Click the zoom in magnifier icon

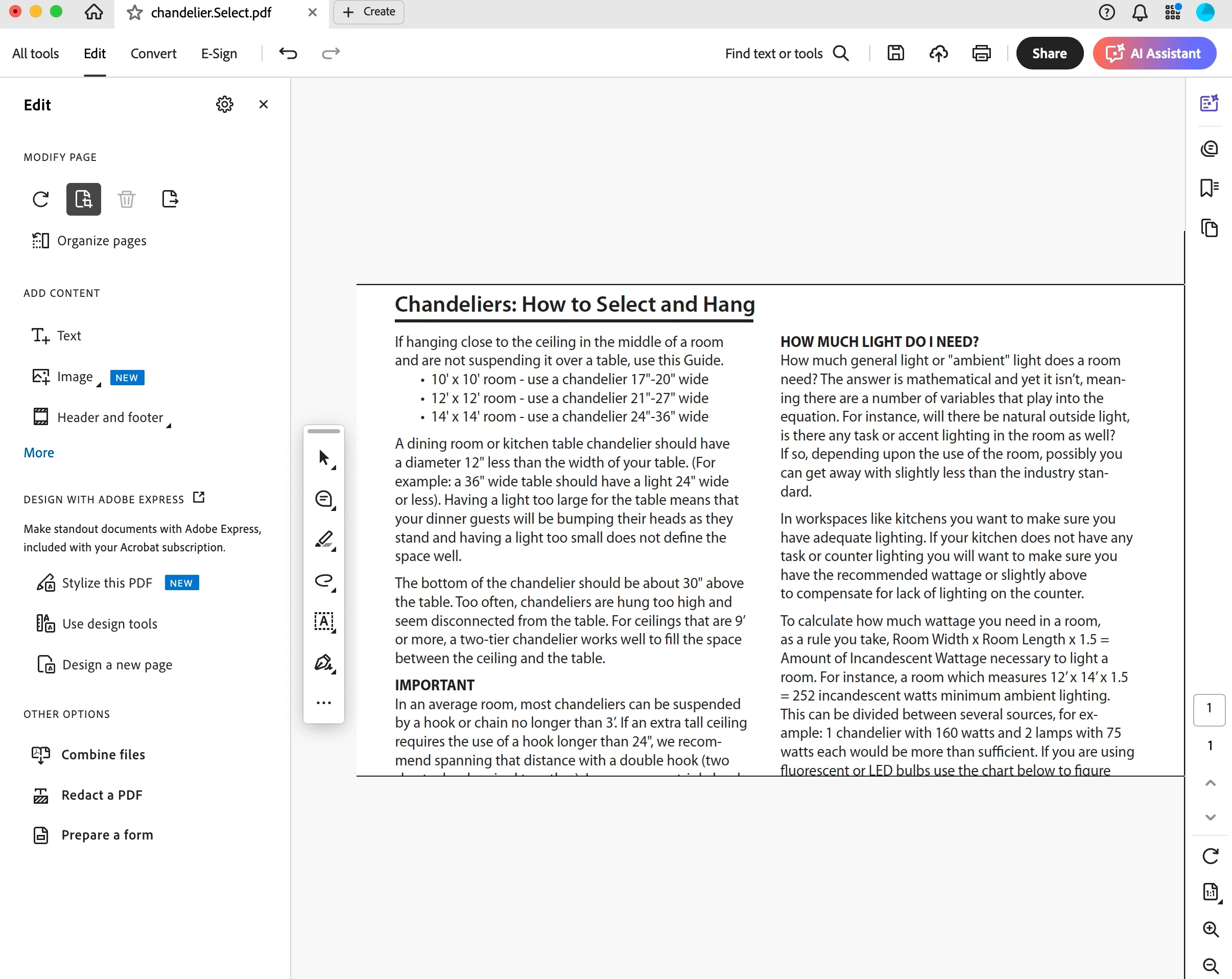tap(1210, 929)
